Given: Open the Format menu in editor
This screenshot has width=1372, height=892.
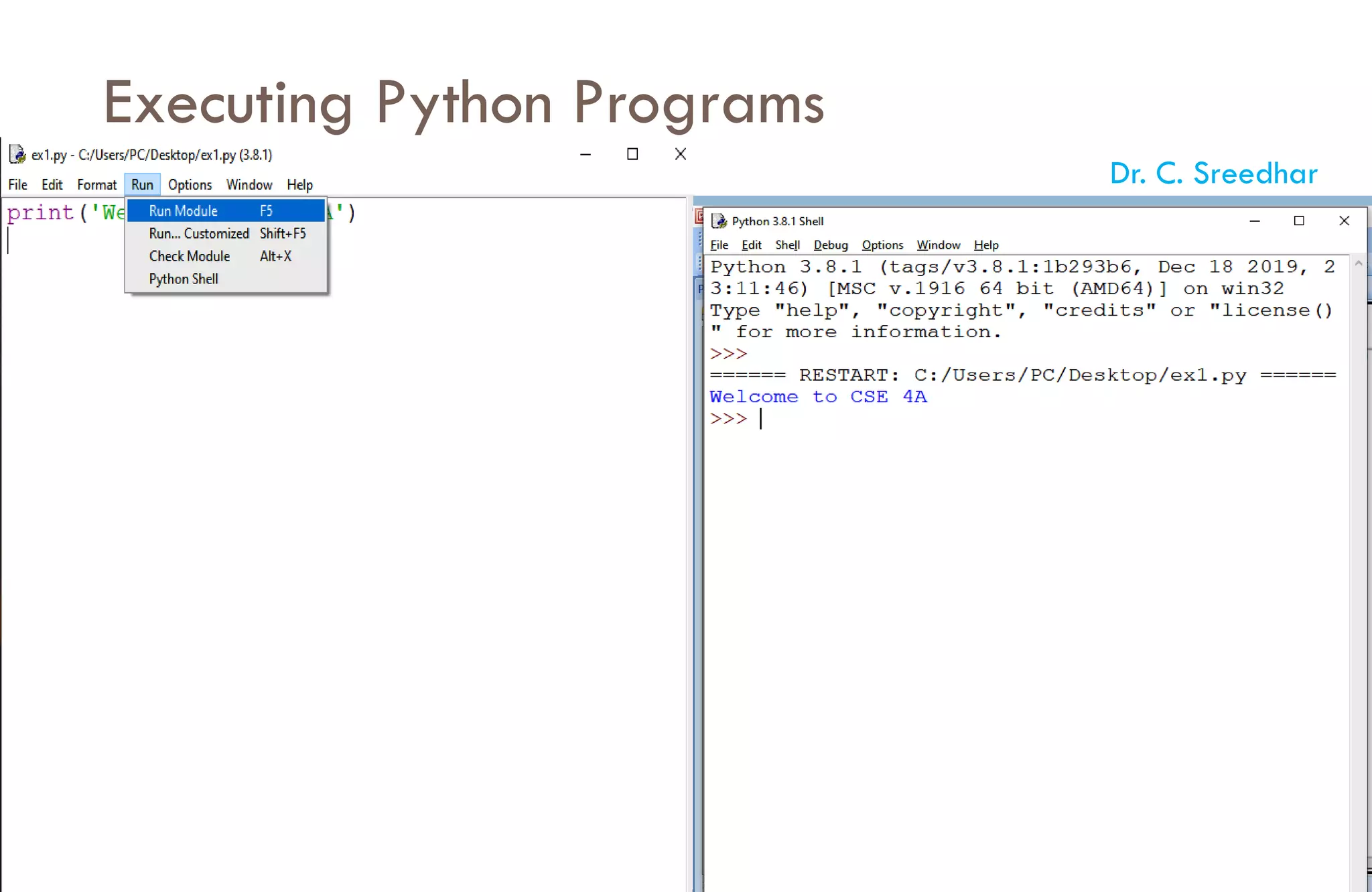Looking at the screenshot, I should 96,185.
